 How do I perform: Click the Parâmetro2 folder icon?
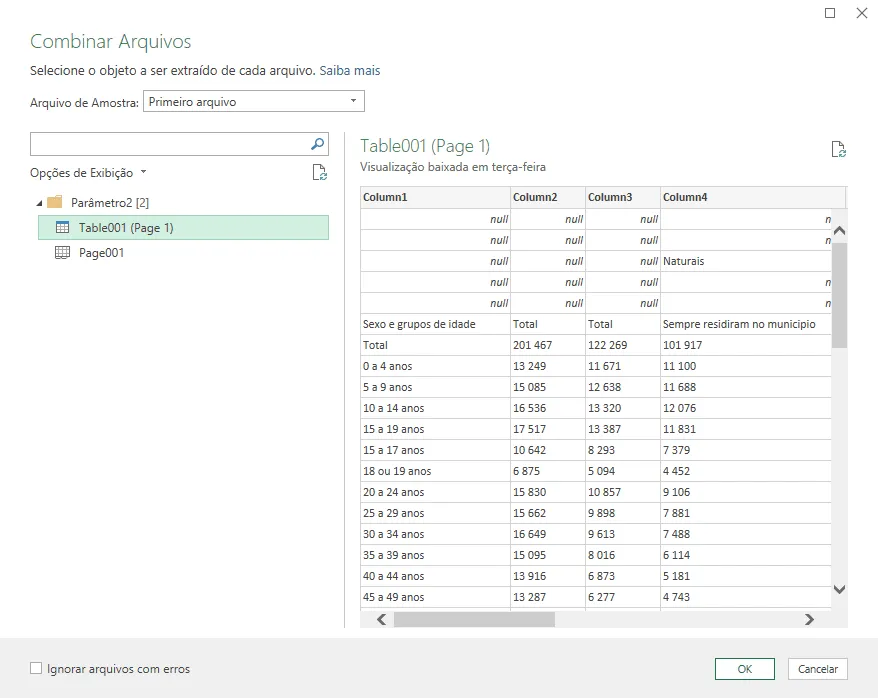[54, 202]
